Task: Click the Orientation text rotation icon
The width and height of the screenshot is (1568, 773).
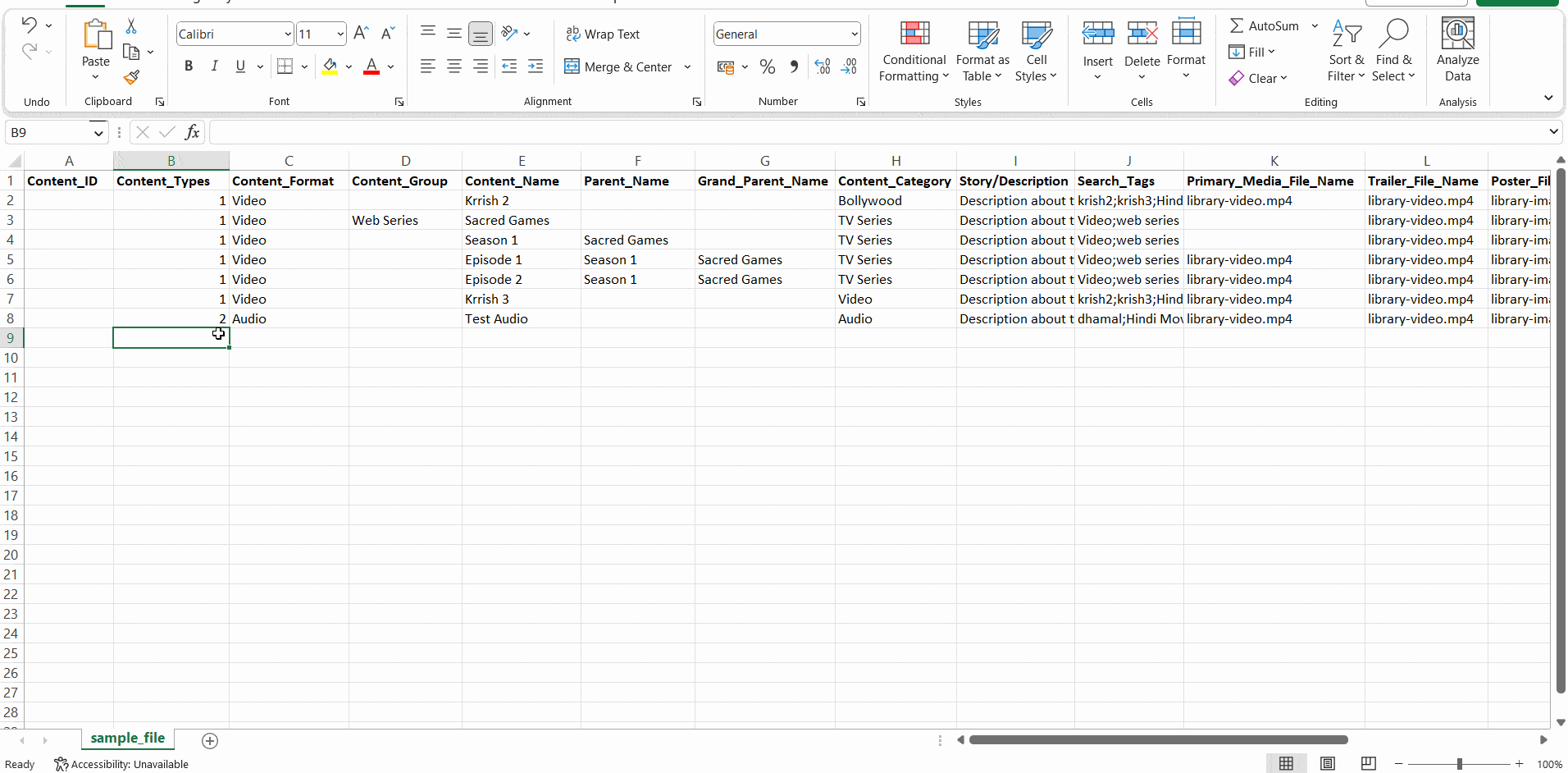Action: point(510,33)
